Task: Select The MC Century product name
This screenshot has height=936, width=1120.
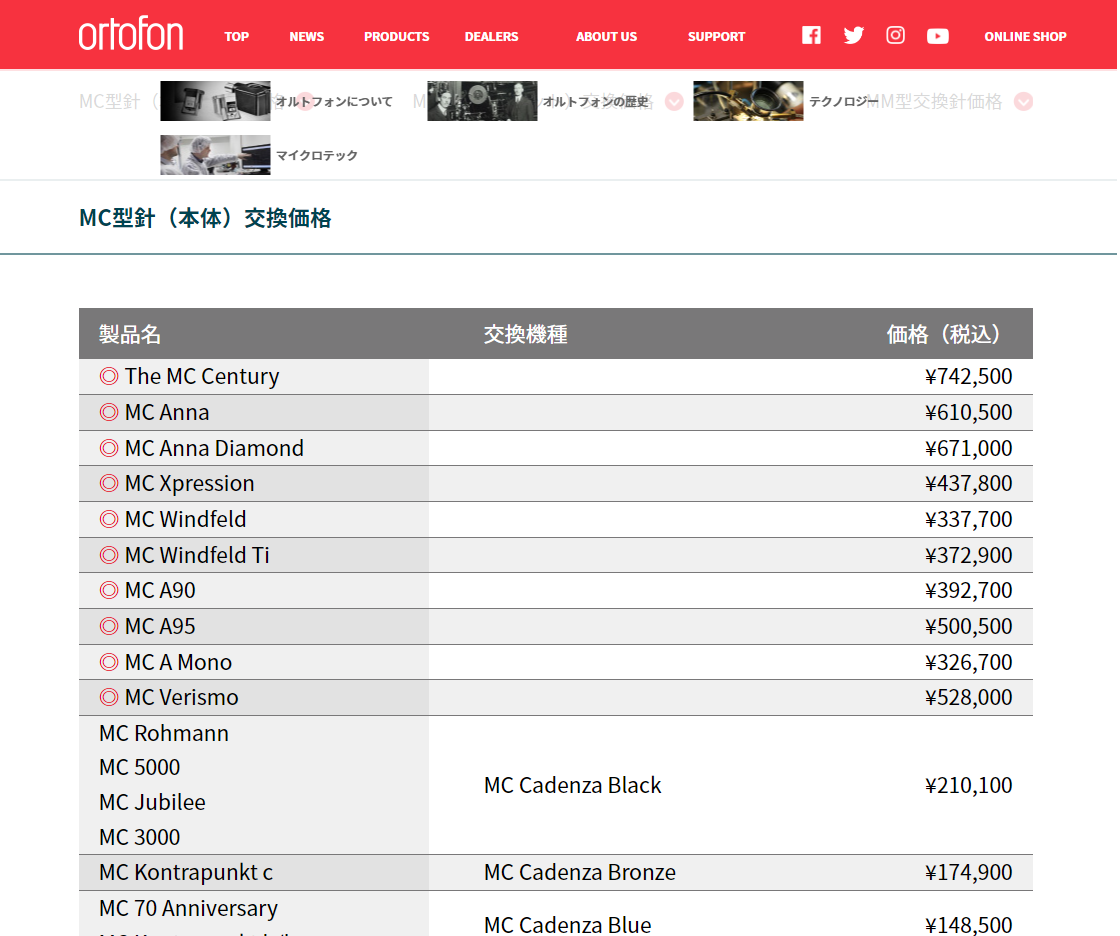Action: click(201, 377)
